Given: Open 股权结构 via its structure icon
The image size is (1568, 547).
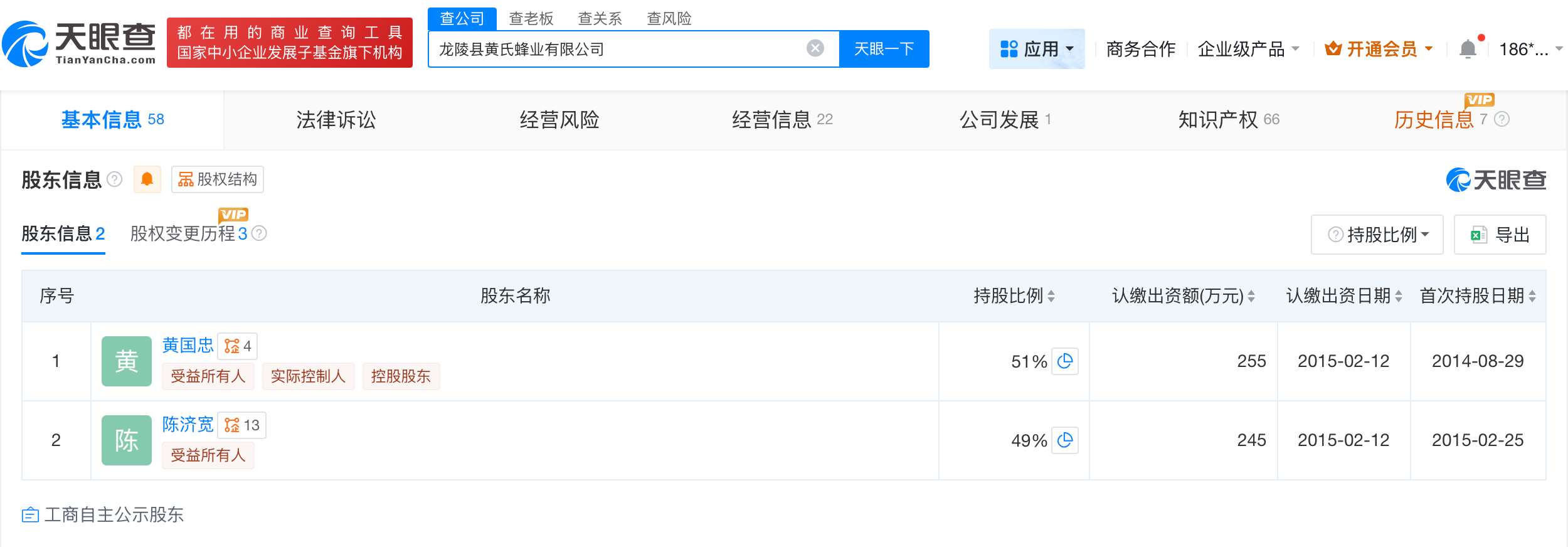Looking at the screenshot, I should pos(186,179).
